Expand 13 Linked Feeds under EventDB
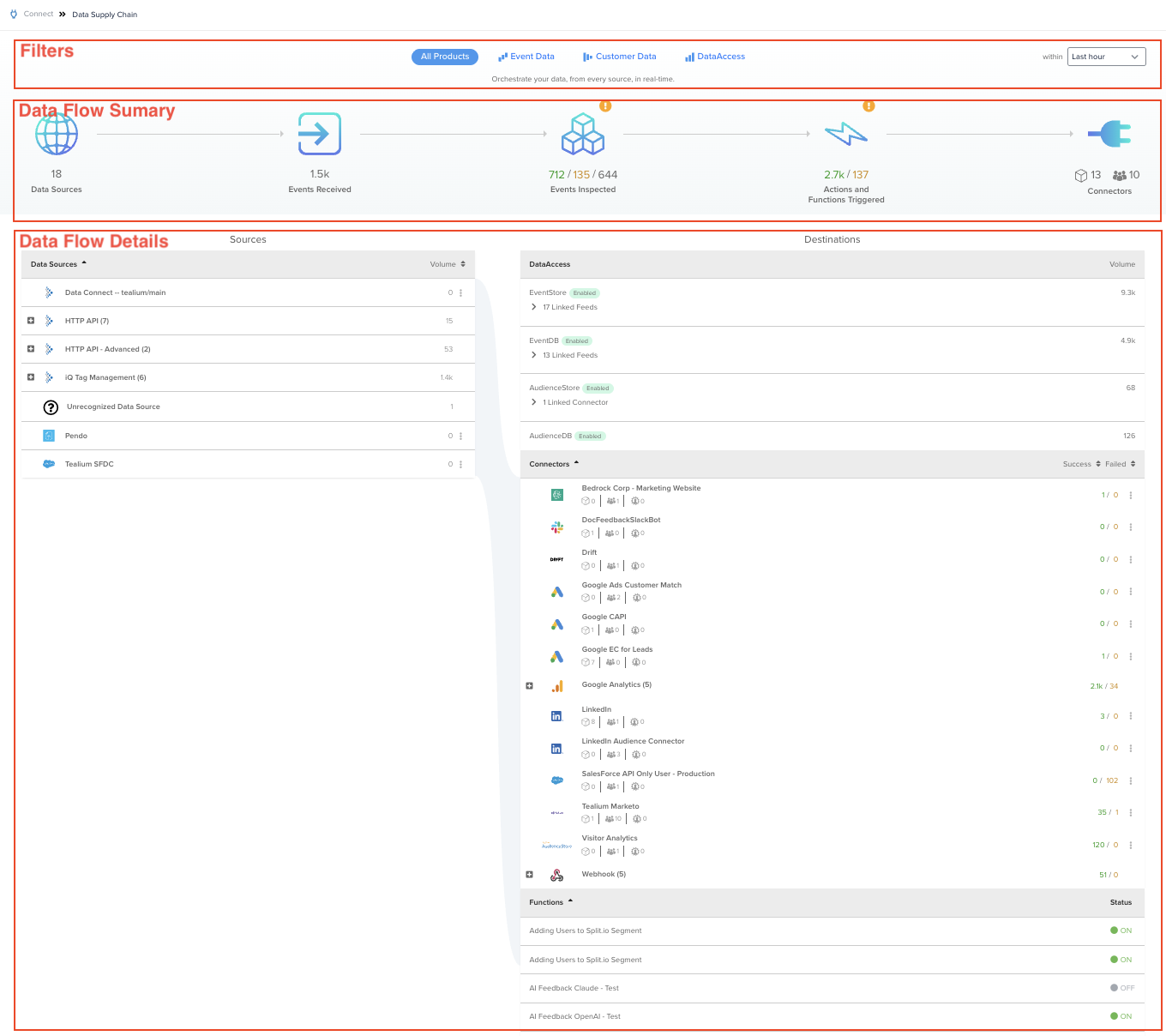 pos(534,355)
